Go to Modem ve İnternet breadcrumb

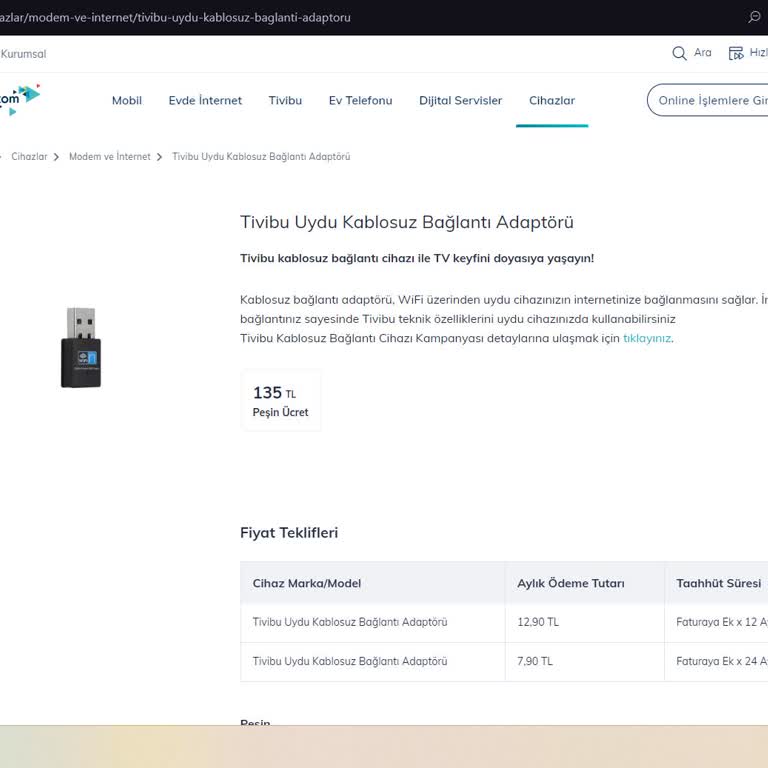tap(110, 157)
